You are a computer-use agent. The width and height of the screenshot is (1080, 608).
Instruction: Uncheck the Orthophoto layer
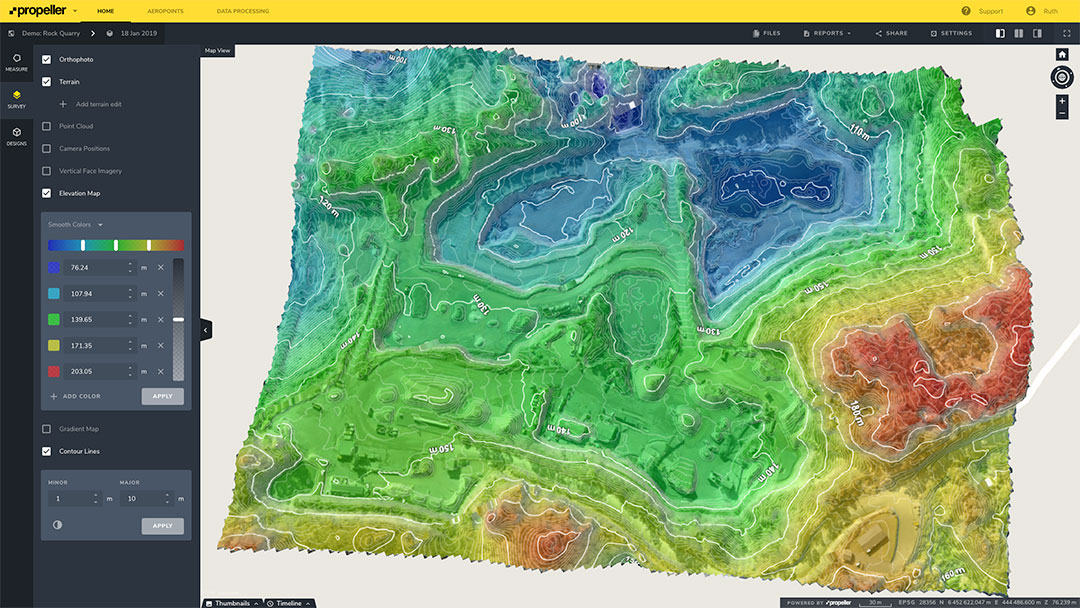tap(46, 59)
